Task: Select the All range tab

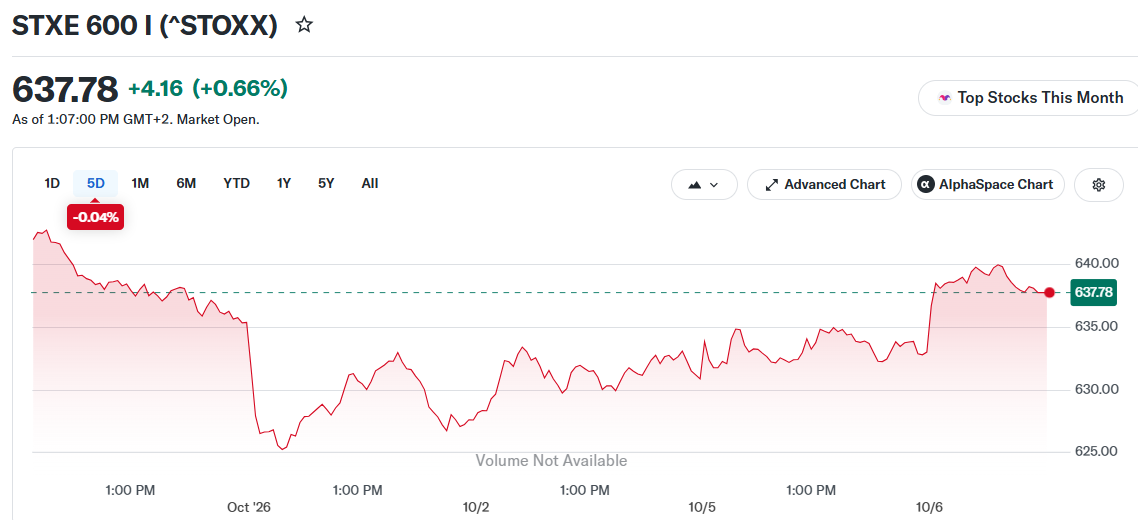Action: pyautogui.click(x=369, y=184)
